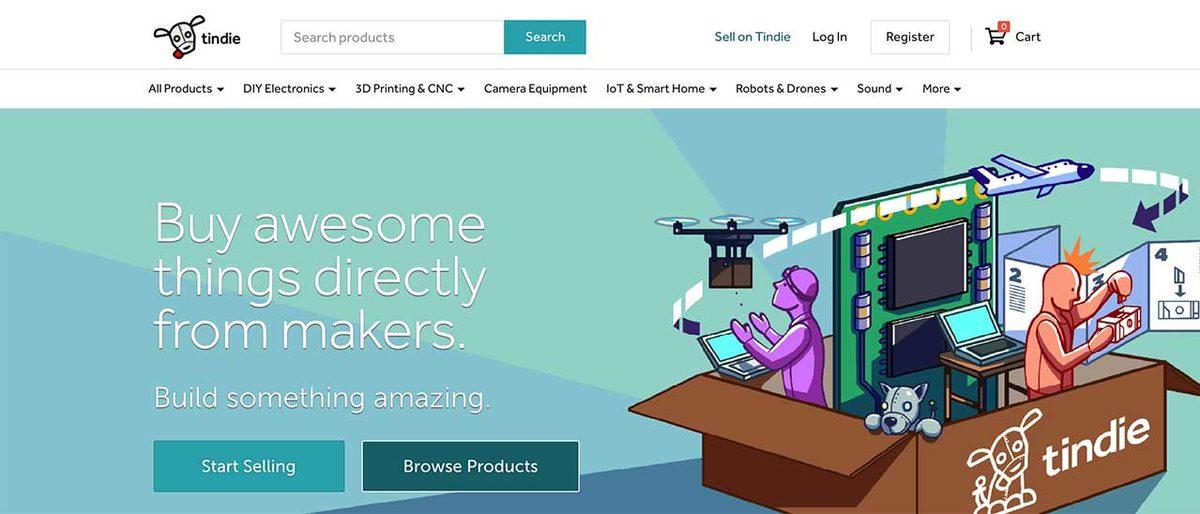Screen dimensions: 1200x514
Task: Click the Browse Products button
Action: pyautogui.click(x=470, y=466)
